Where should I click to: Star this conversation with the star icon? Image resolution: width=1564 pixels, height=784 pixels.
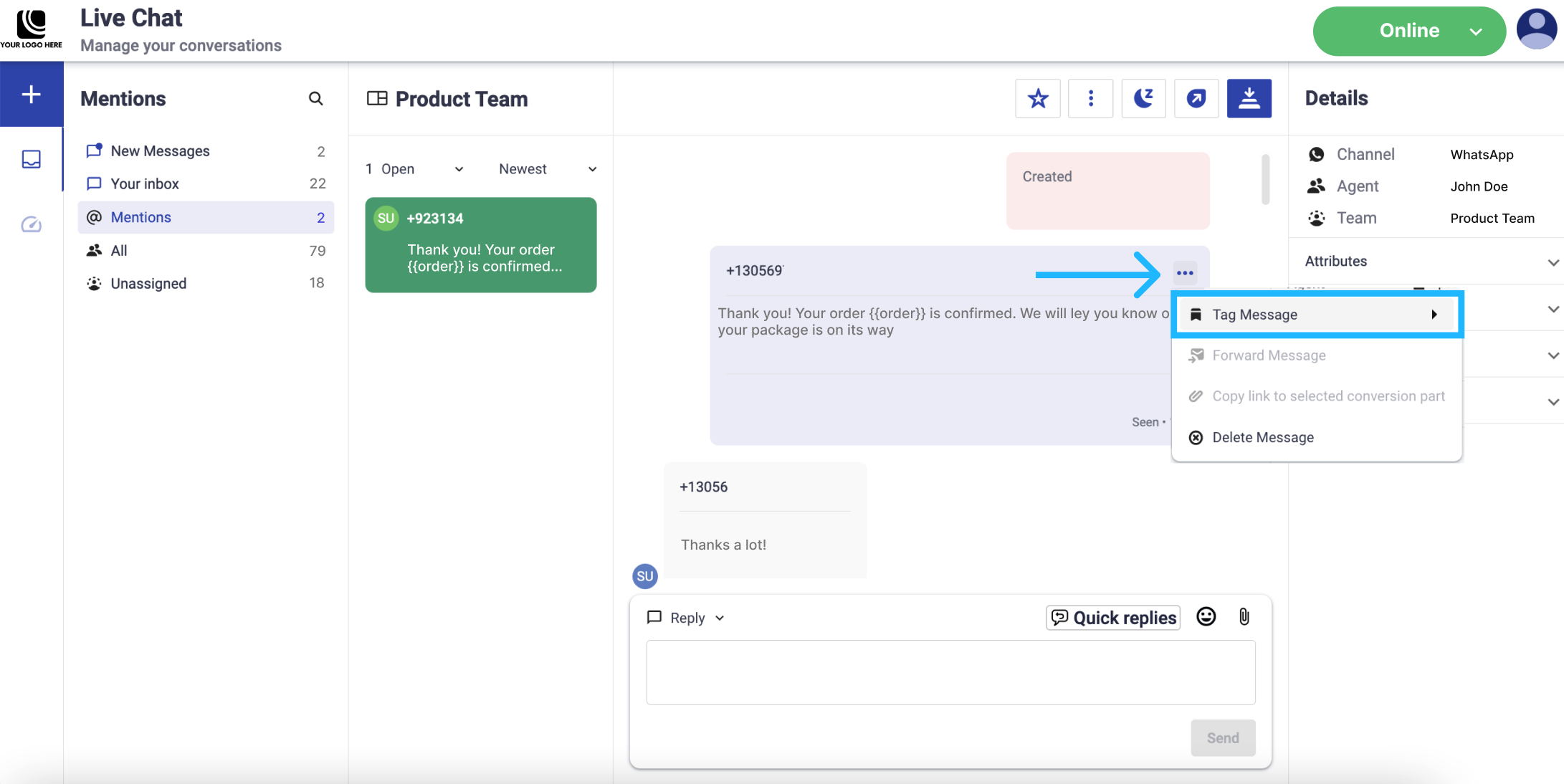tap(1037, 98)
